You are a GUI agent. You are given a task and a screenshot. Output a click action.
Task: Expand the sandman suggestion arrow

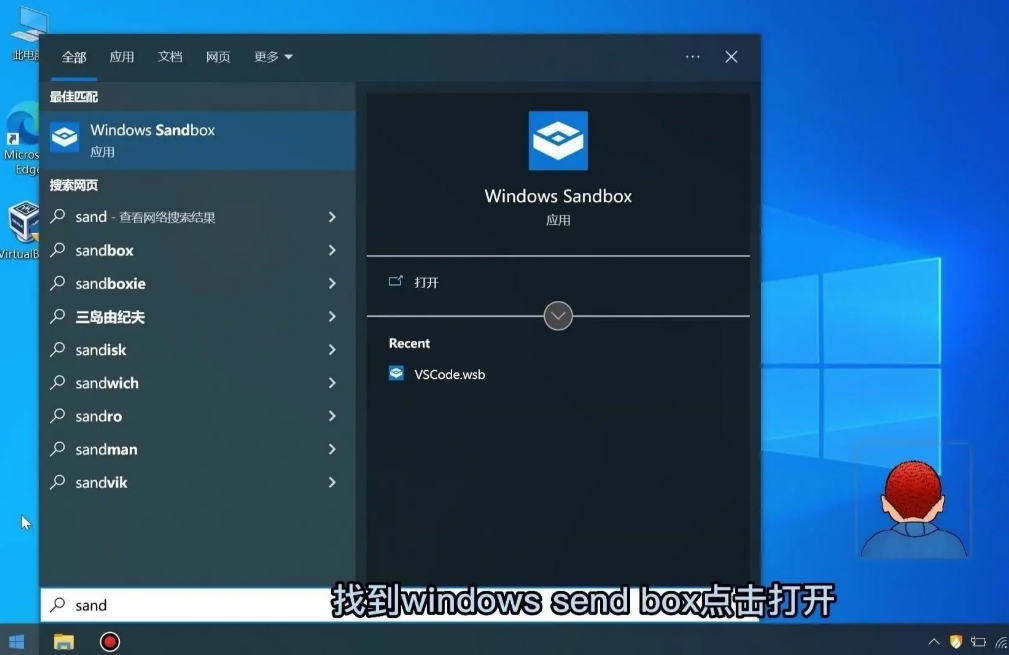coord(332,449)
